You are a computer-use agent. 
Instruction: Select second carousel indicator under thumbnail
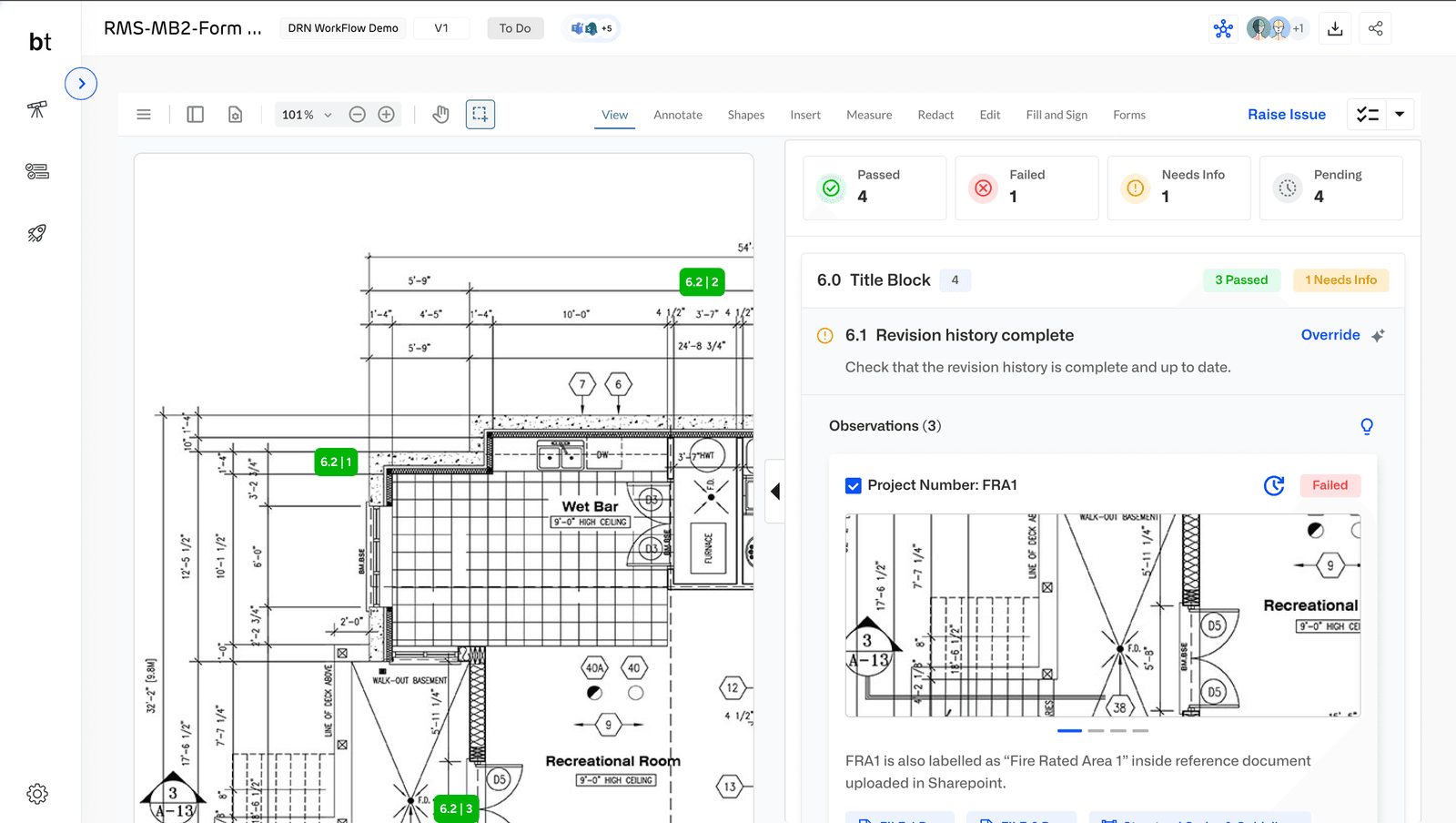[x=1096, y=730]
